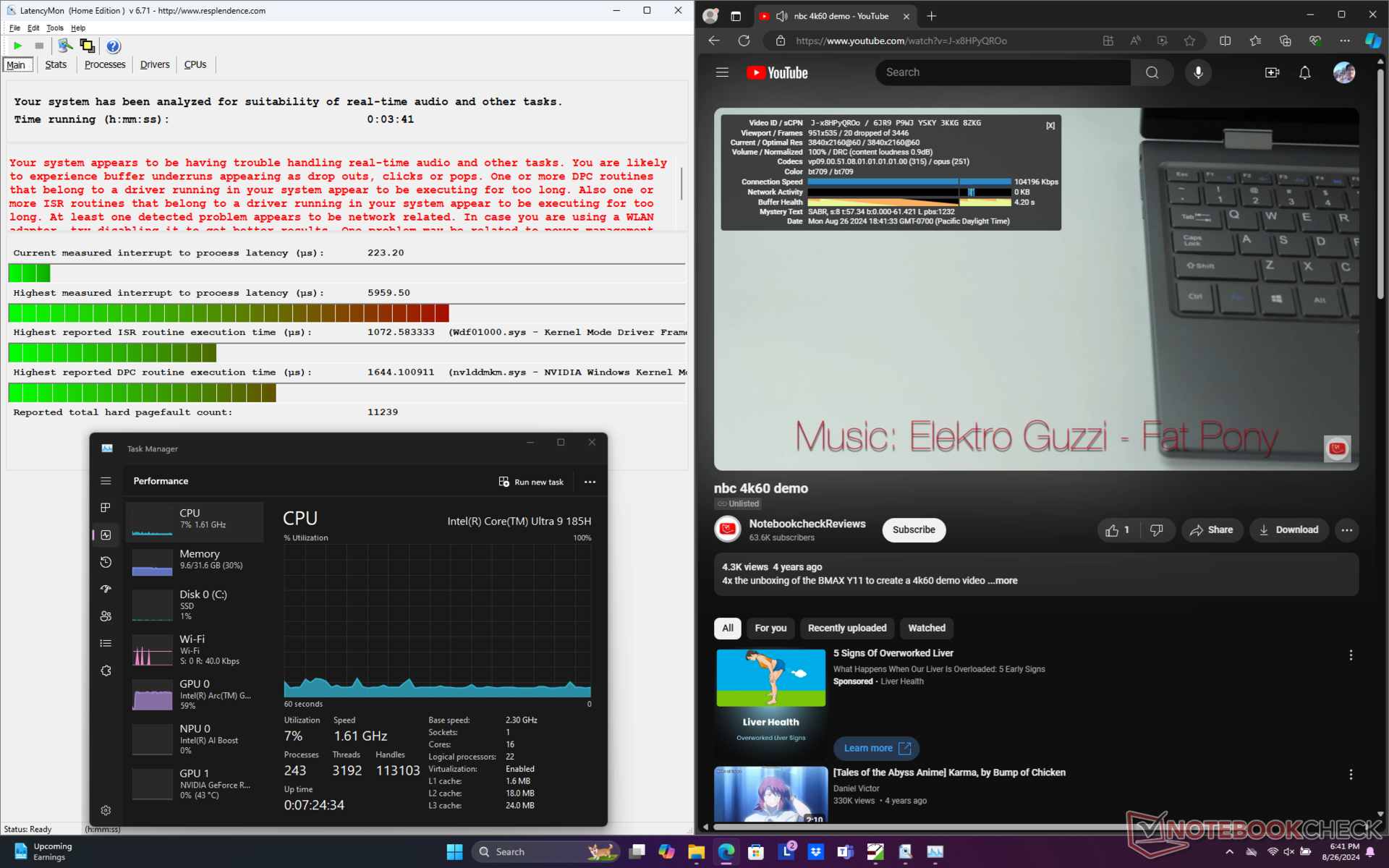The image size is (1389, 868).
Task: Switch to the Drivers tab in LatencyMon
Action: [154, 64]
